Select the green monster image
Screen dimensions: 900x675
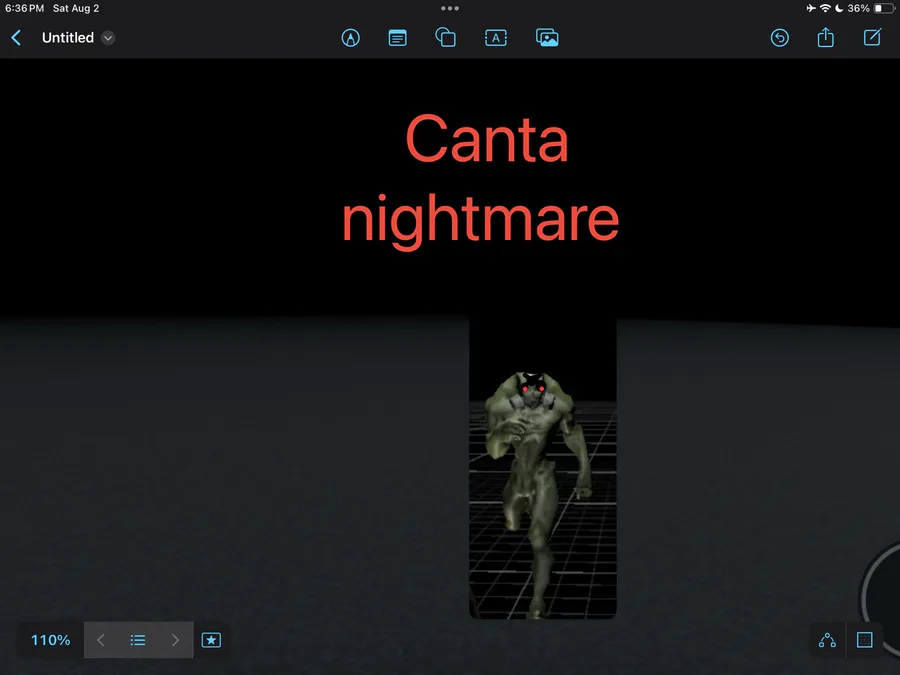tap(543, 467)
